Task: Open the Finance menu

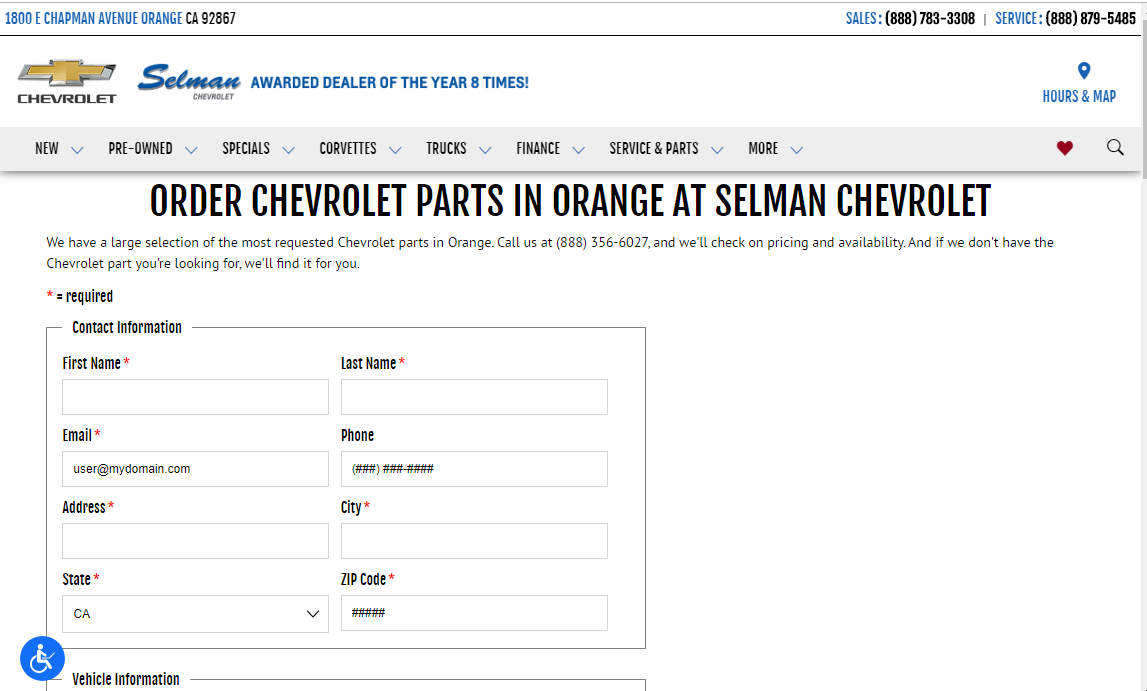Action: click(538, 148)
